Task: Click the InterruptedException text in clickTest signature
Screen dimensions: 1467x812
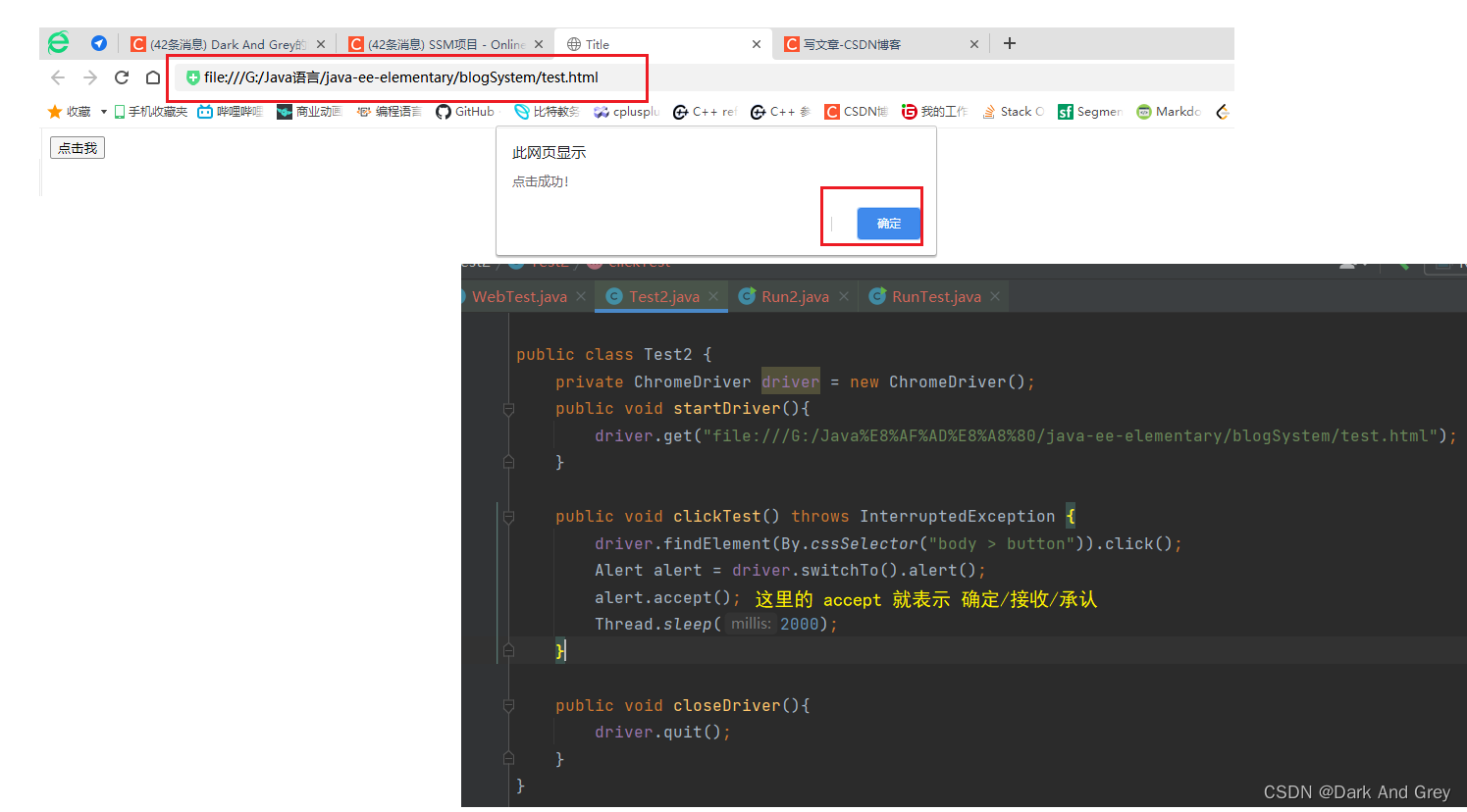Action: [958, 516]
